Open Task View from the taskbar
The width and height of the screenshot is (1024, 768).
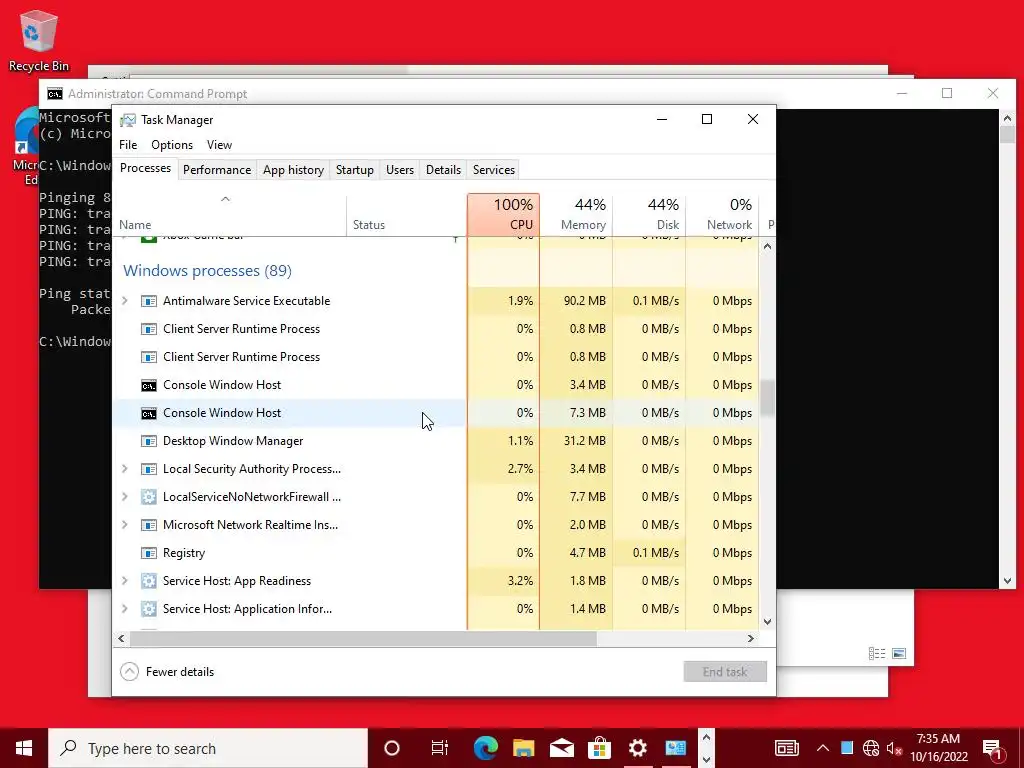(440, 748)
